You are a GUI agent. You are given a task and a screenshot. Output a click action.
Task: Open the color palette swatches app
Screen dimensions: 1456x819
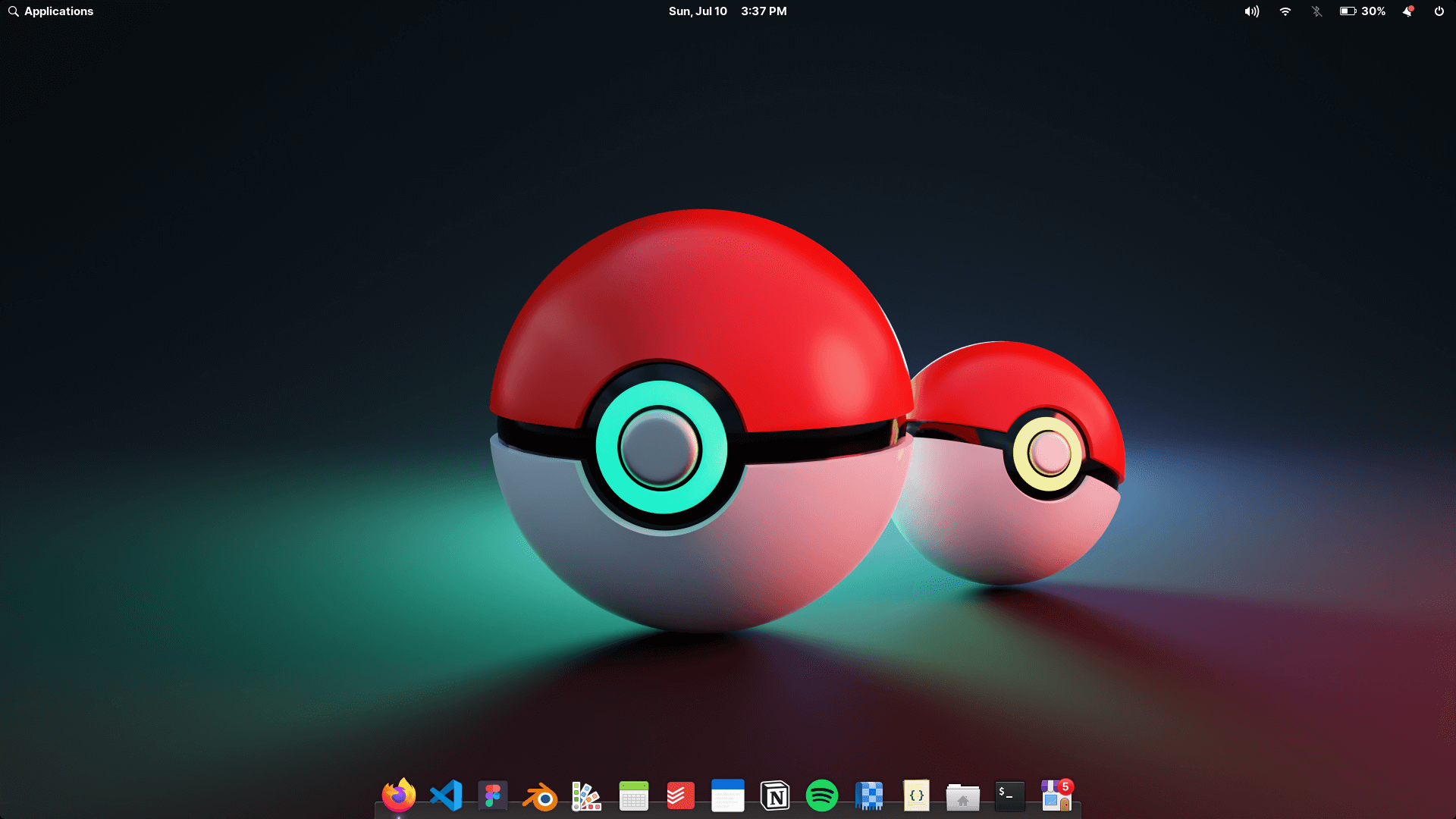[x=586, y=796]
